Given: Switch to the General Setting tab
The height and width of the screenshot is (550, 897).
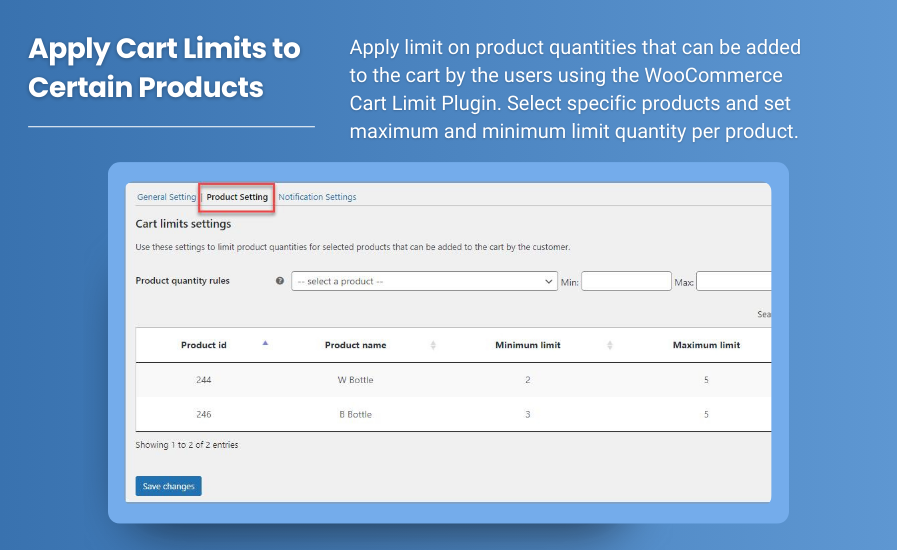Looking at the screenshot, I should point(166,197).
